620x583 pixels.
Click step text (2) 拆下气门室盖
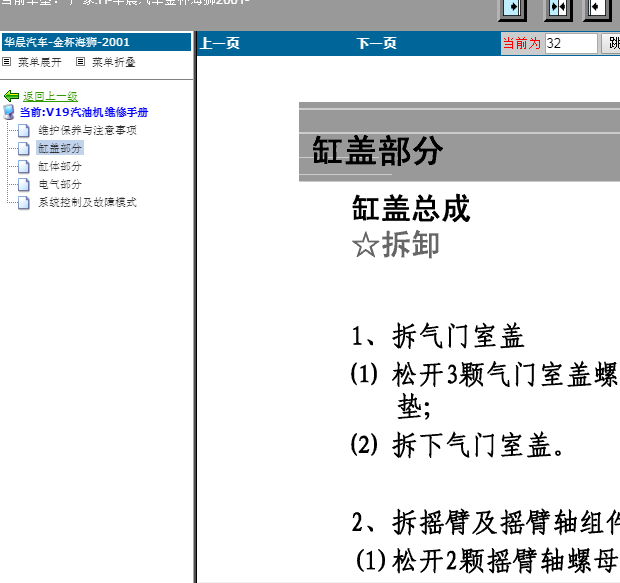point(458,445)
